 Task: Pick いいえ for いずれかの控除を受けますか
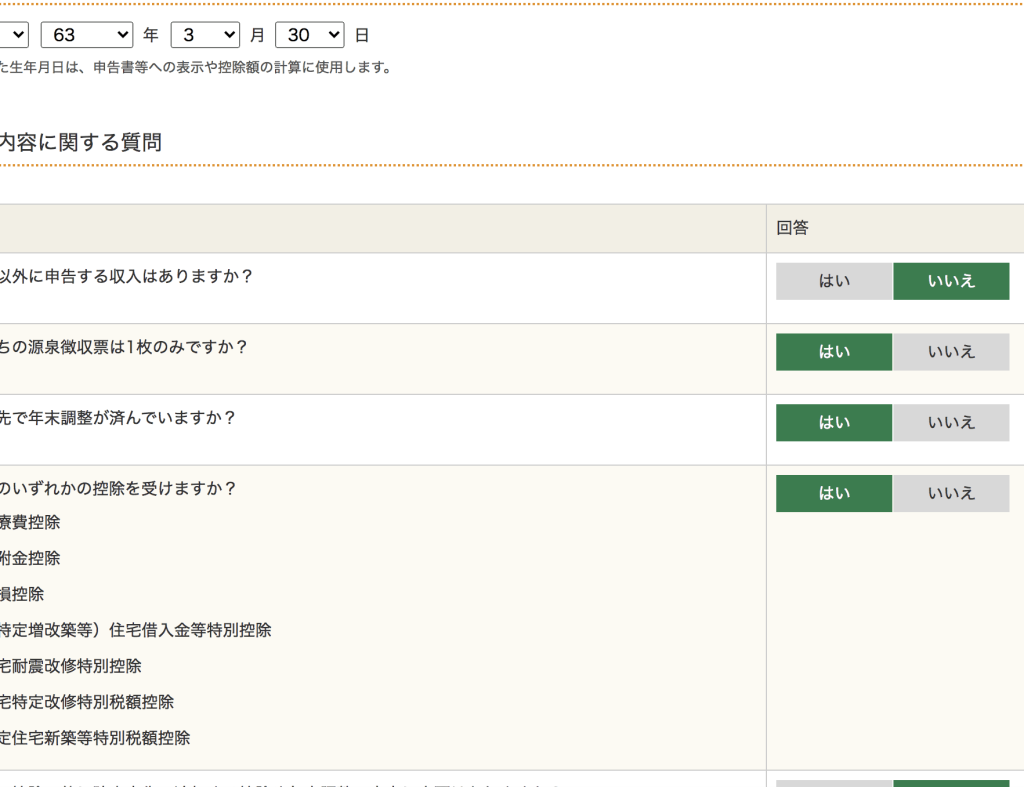[x=951, y=493]
